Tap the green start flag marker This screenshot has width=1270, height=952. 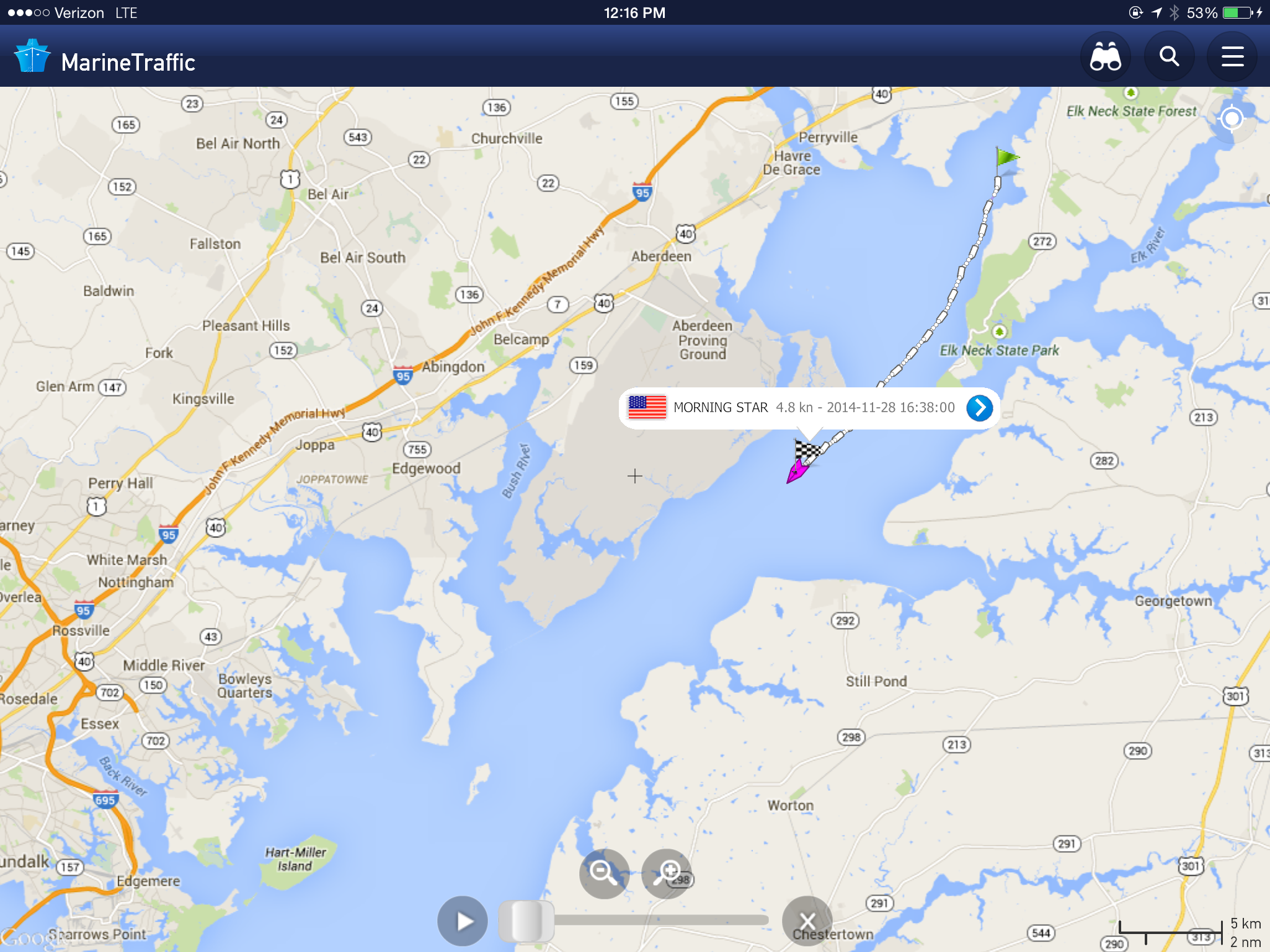(1006, 160)
